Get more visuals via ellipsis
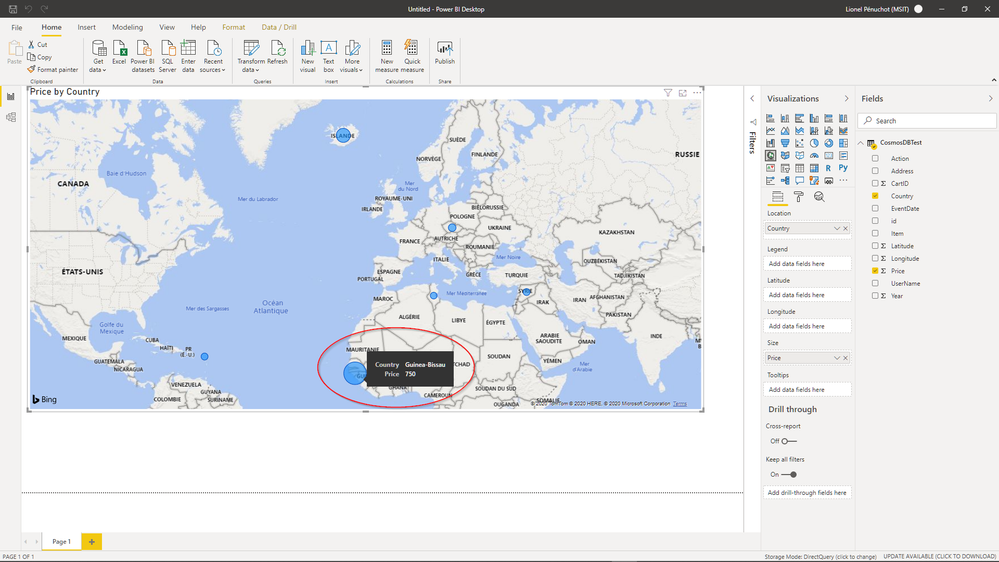 tap(844, 180)
